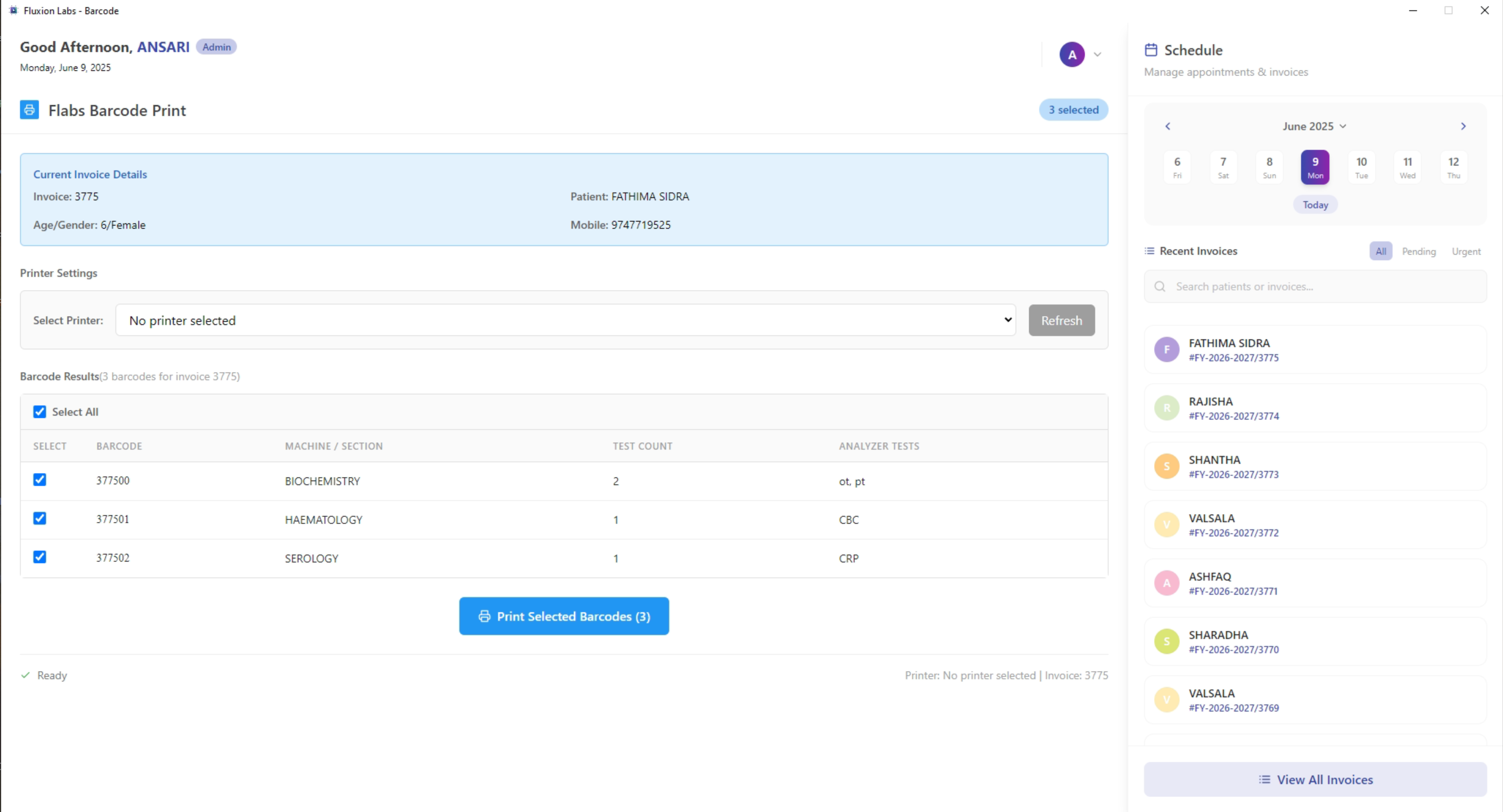Screen dimensions: 1503x812
Task: Click the blue printer icon beside Flabs Barcode Print
Action: tap(29, 110)
